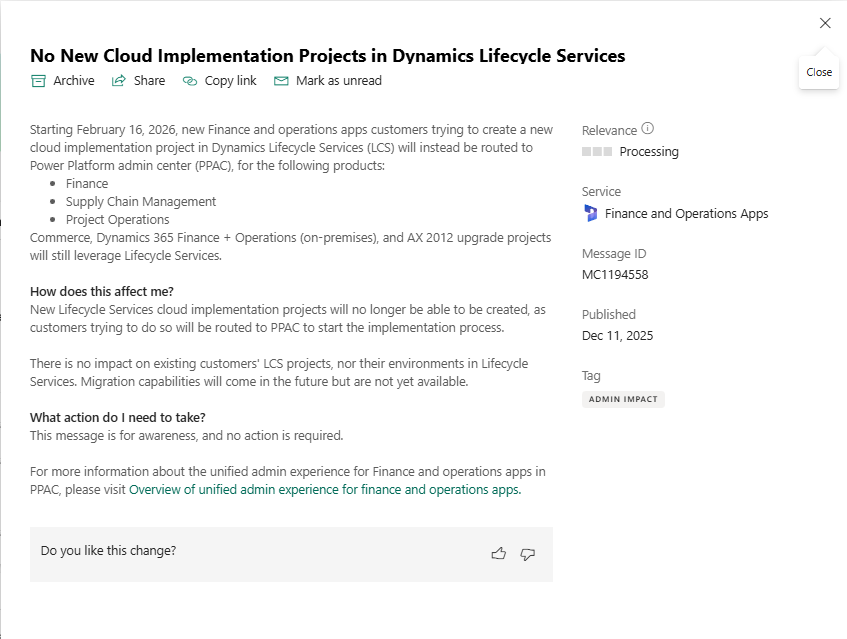Click the Mark as unread label
Viewport: 847px width, 639px height.
(339, 80)
